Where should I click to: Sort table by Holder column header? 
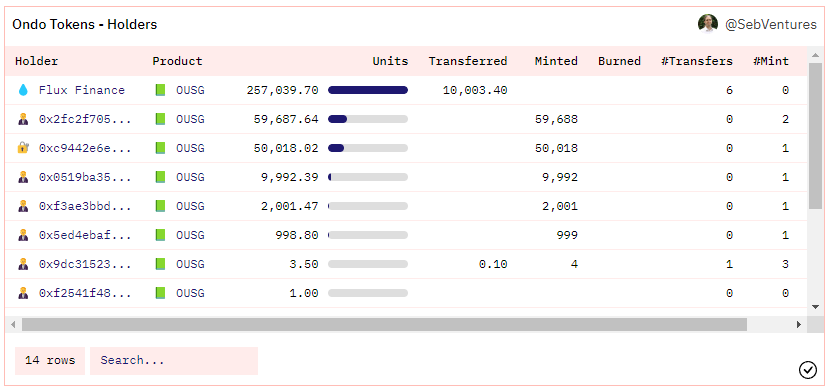[x=37, y=61]
